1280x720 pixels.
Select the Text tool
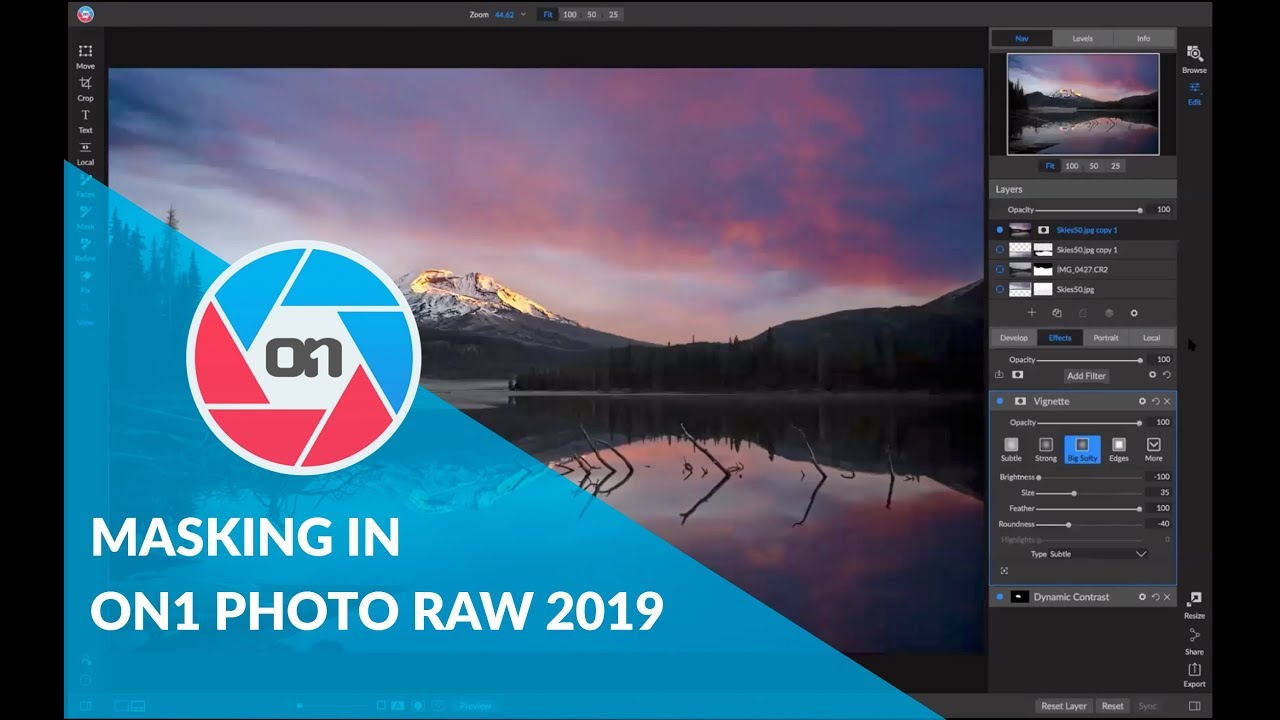[x=85, y=120]
